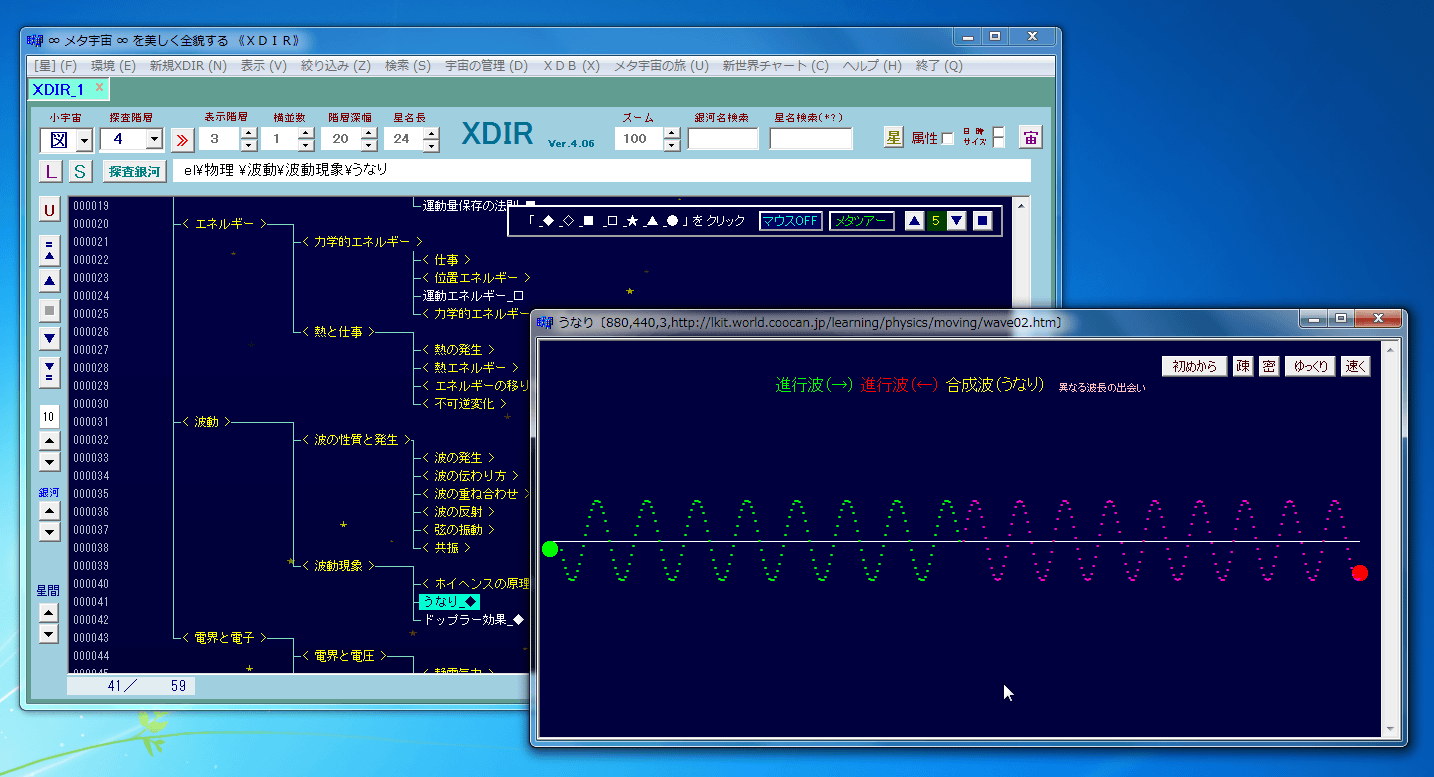Image resolution: width=1434 pixels, height=777 pixels.
Task: Open the 探査階層 dropdown showing 4
Action: [154, 140]
